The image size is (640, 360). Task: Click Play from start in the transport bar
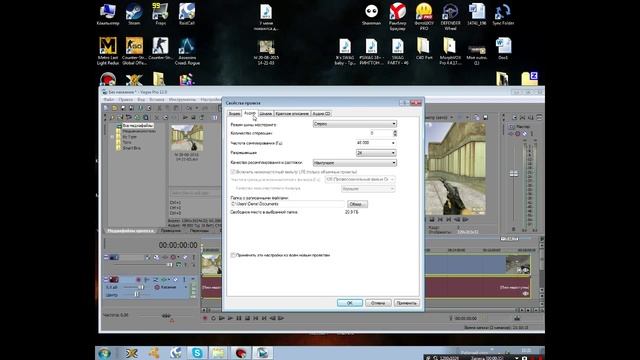pos(222,318)
